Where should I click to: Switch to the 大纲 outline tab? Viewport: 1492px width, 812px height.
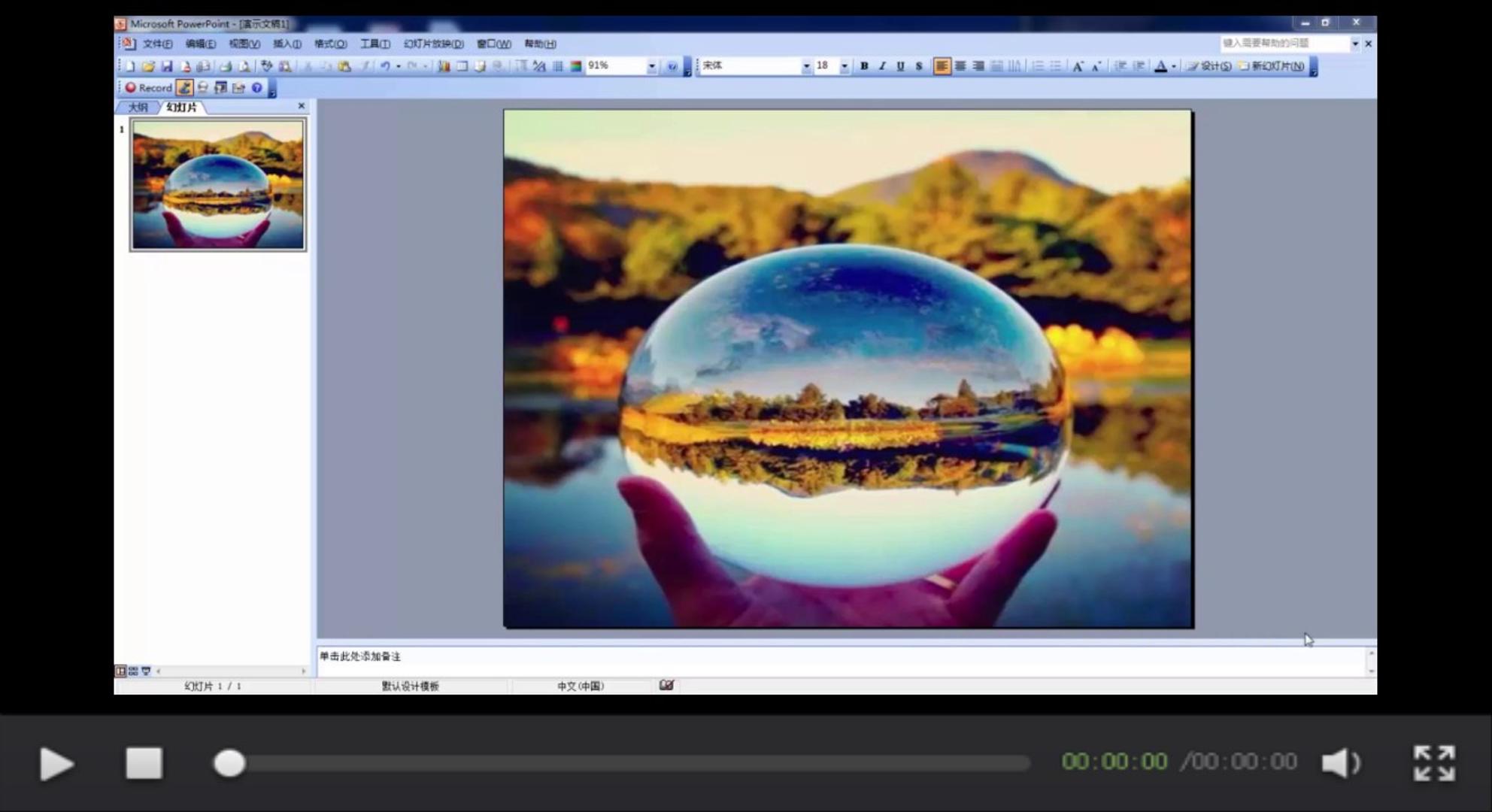[138, 108]
